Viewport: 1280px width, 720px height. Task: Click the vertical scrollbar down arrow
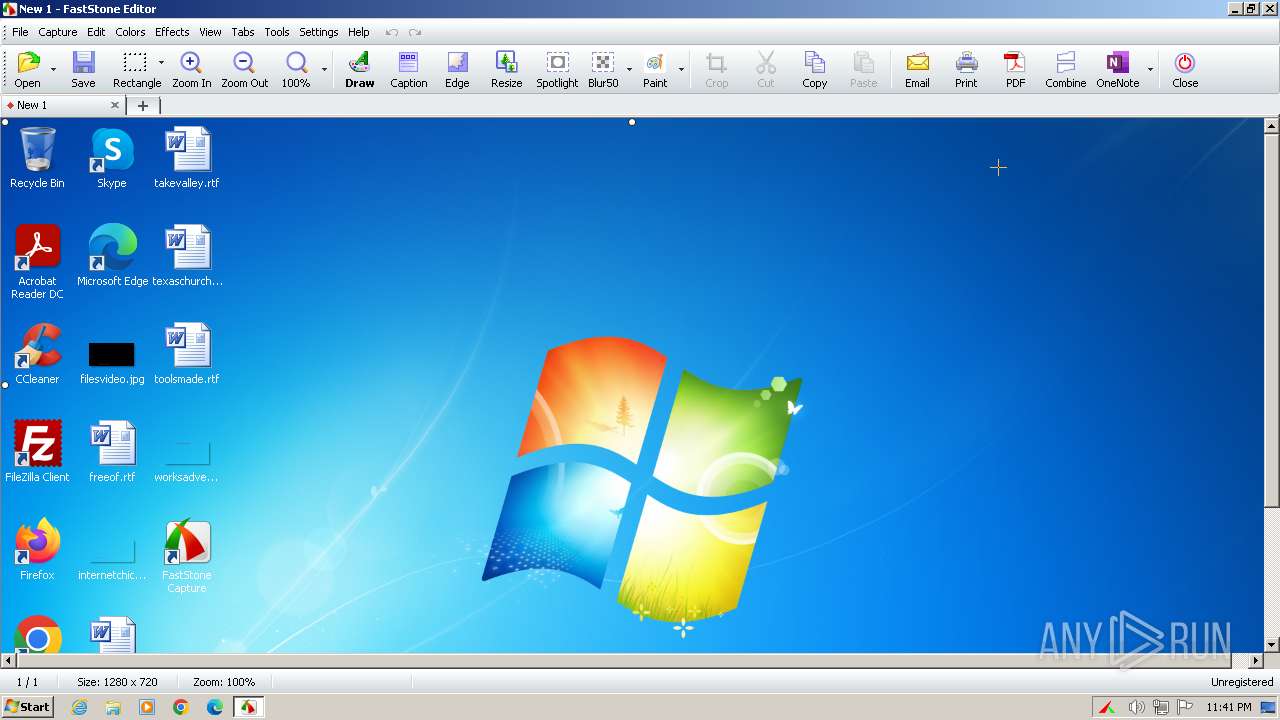pyautogui.click(x=1272, y=645)
